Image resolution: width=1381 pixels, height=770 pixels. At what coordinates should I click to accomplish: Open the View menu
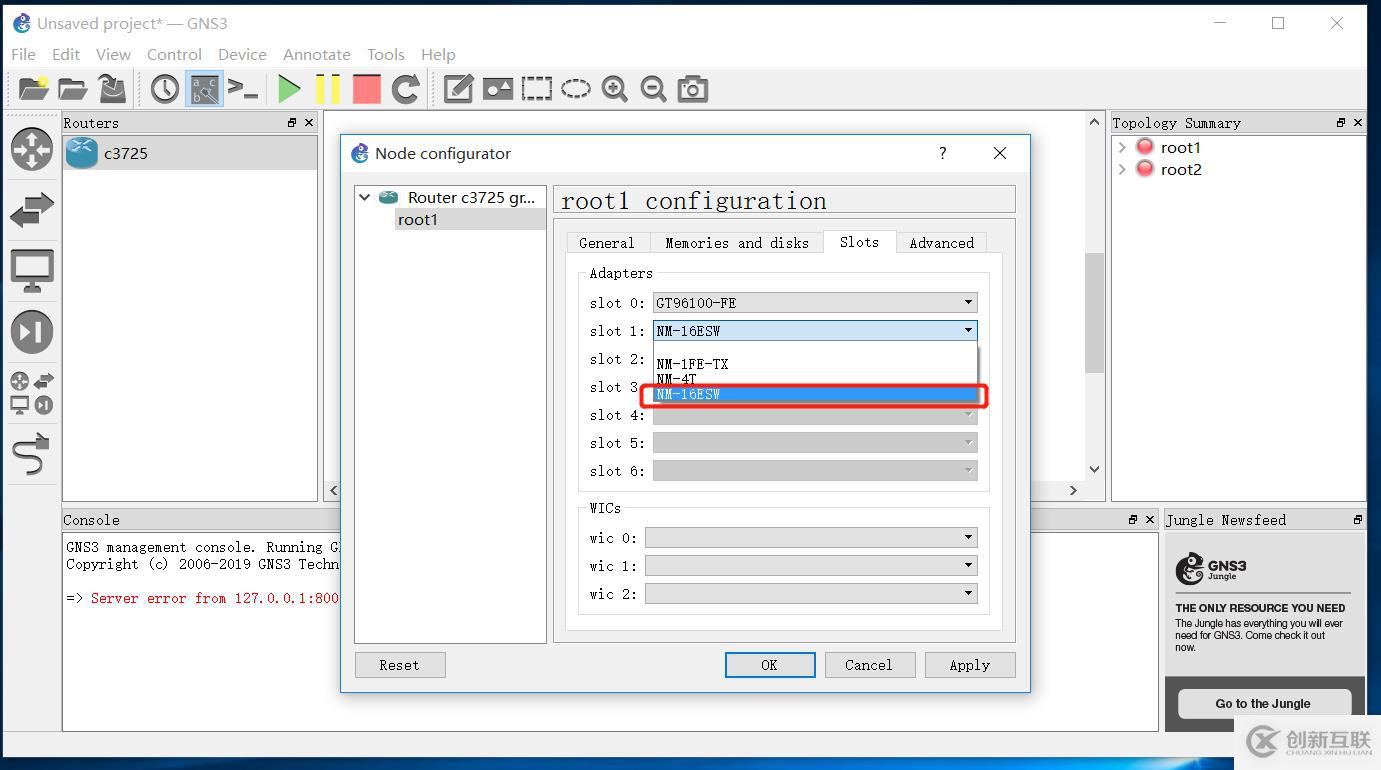(x=113, y=54)
